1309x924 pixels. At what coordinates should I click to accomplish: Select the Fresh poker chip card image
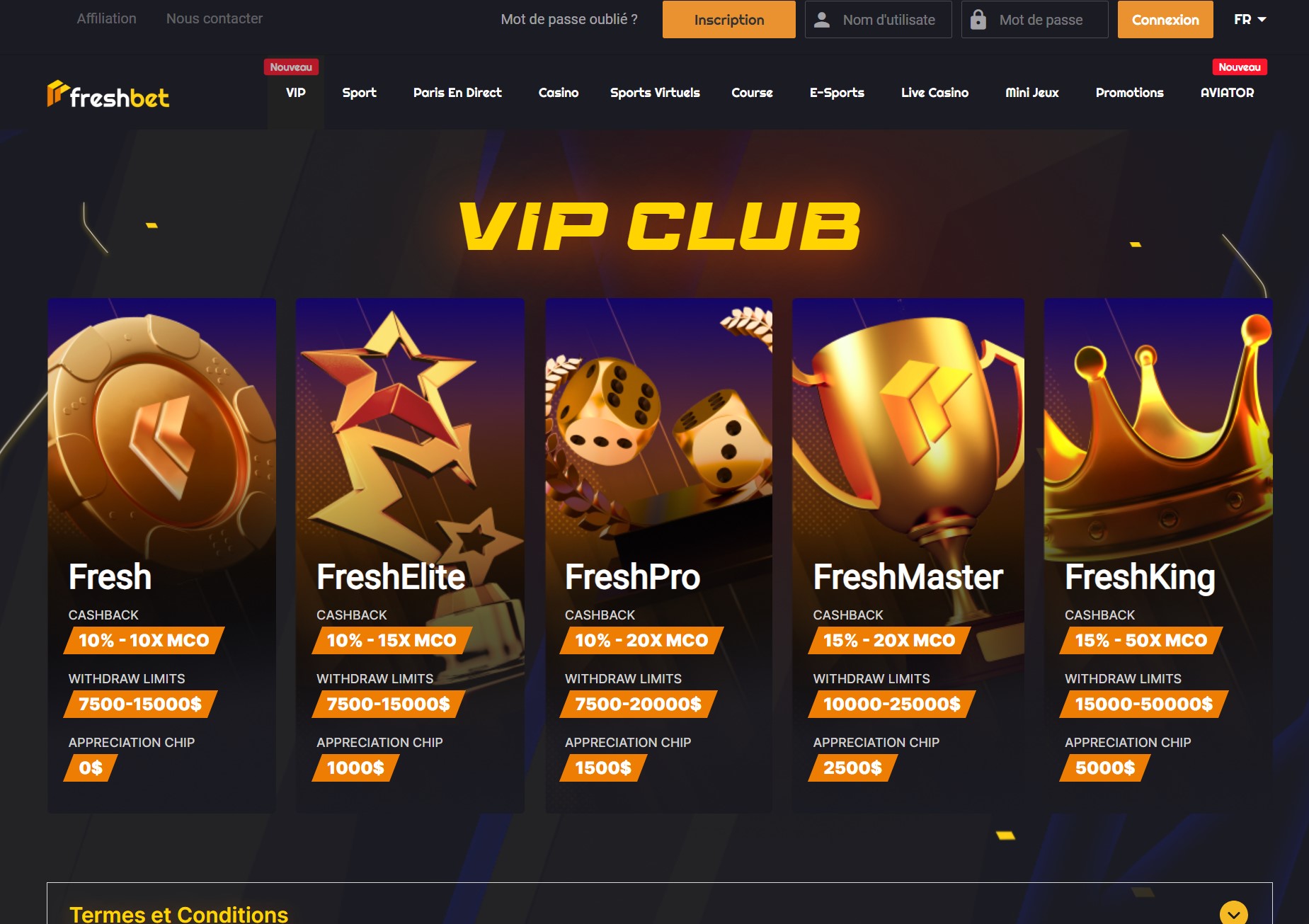click(162, 432)
